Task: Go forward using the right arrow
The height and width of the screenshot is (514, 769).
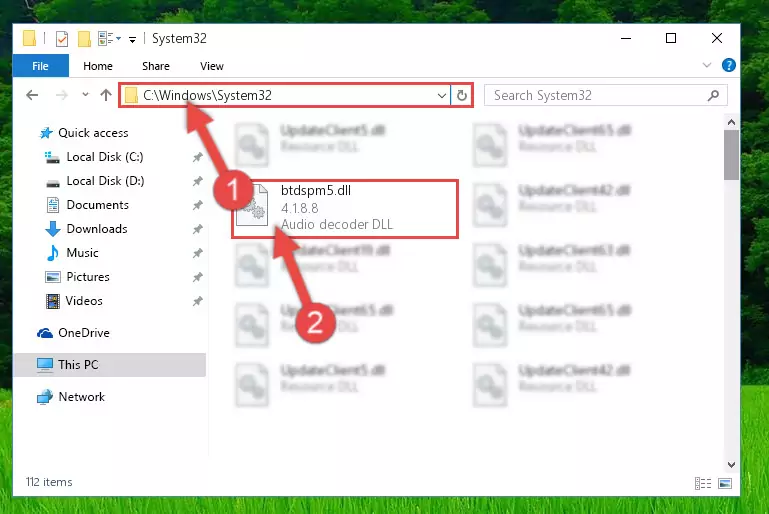Action: [62, 95]
